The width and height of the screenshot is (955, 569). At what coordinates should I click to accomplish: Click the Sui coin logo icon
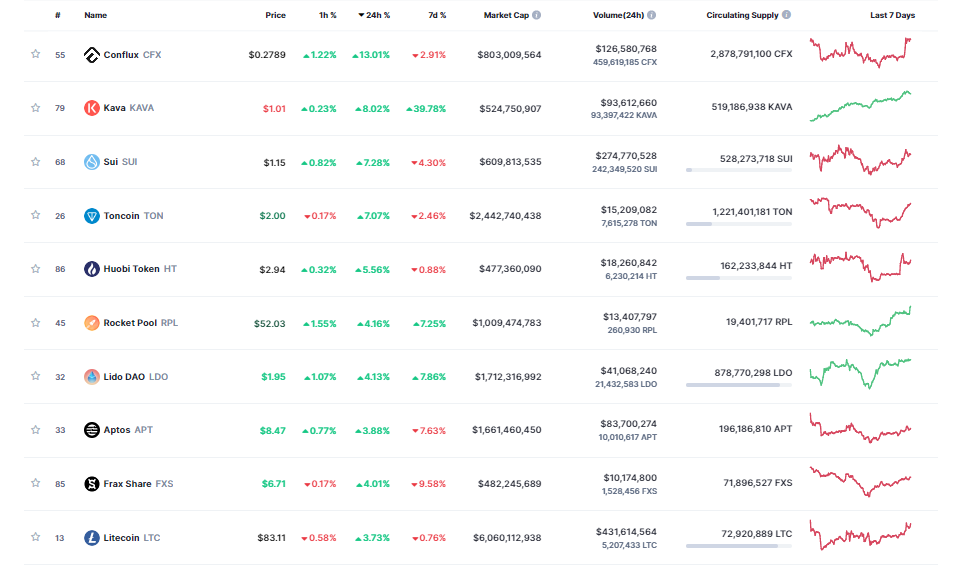coord(91,162)
